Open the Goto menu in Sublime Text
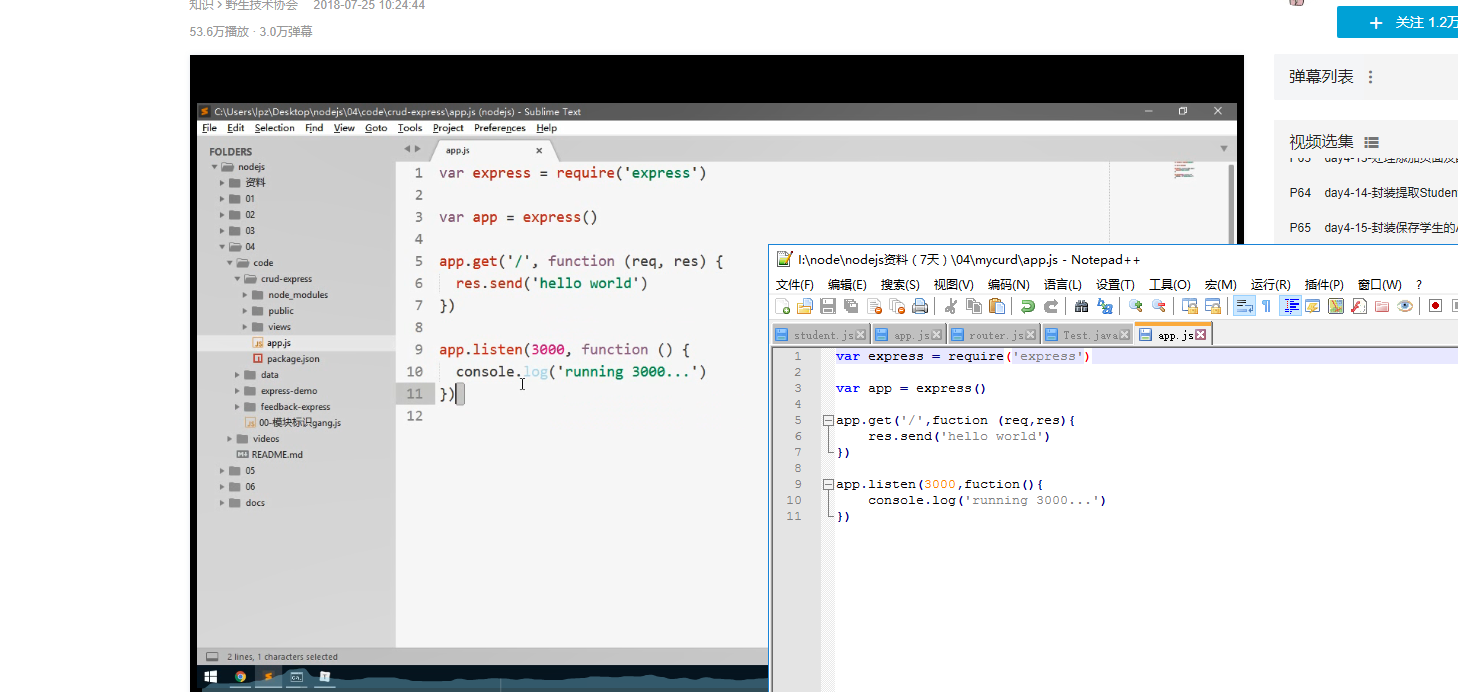The image size is (1458, 692). 376,128
